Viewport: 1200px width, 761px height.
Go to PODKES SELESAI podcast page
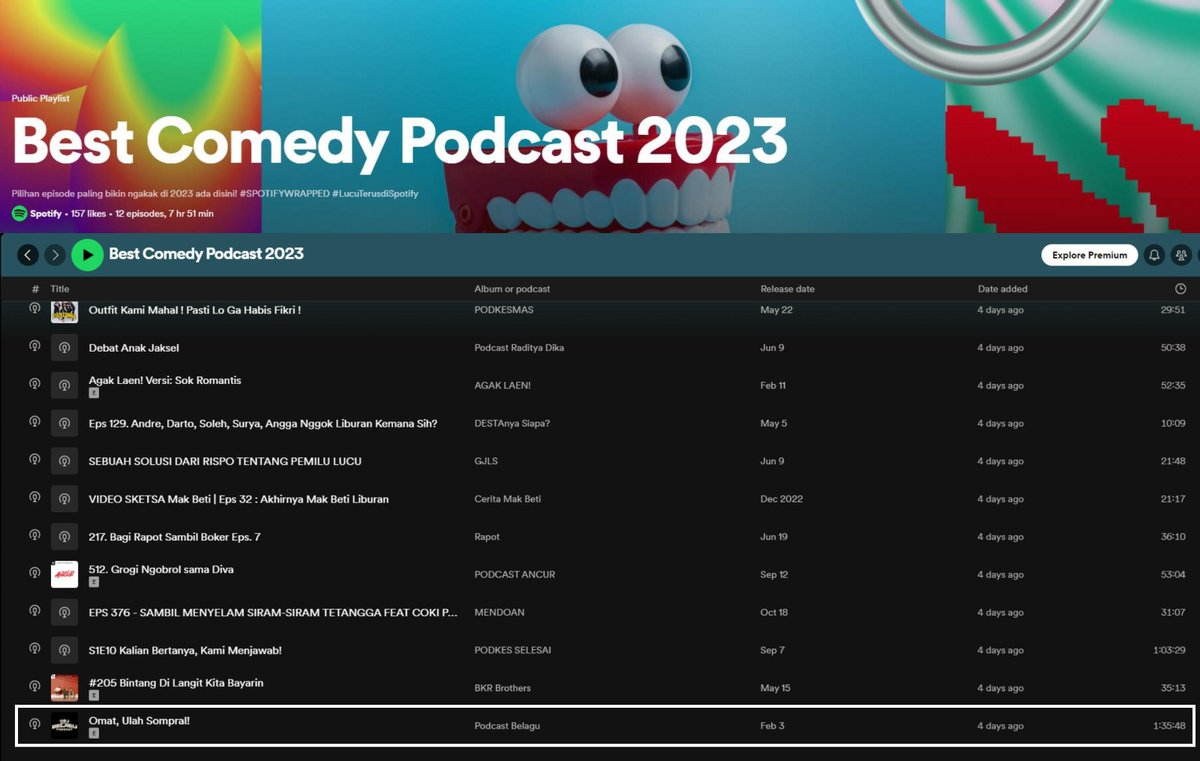(513, 650)
